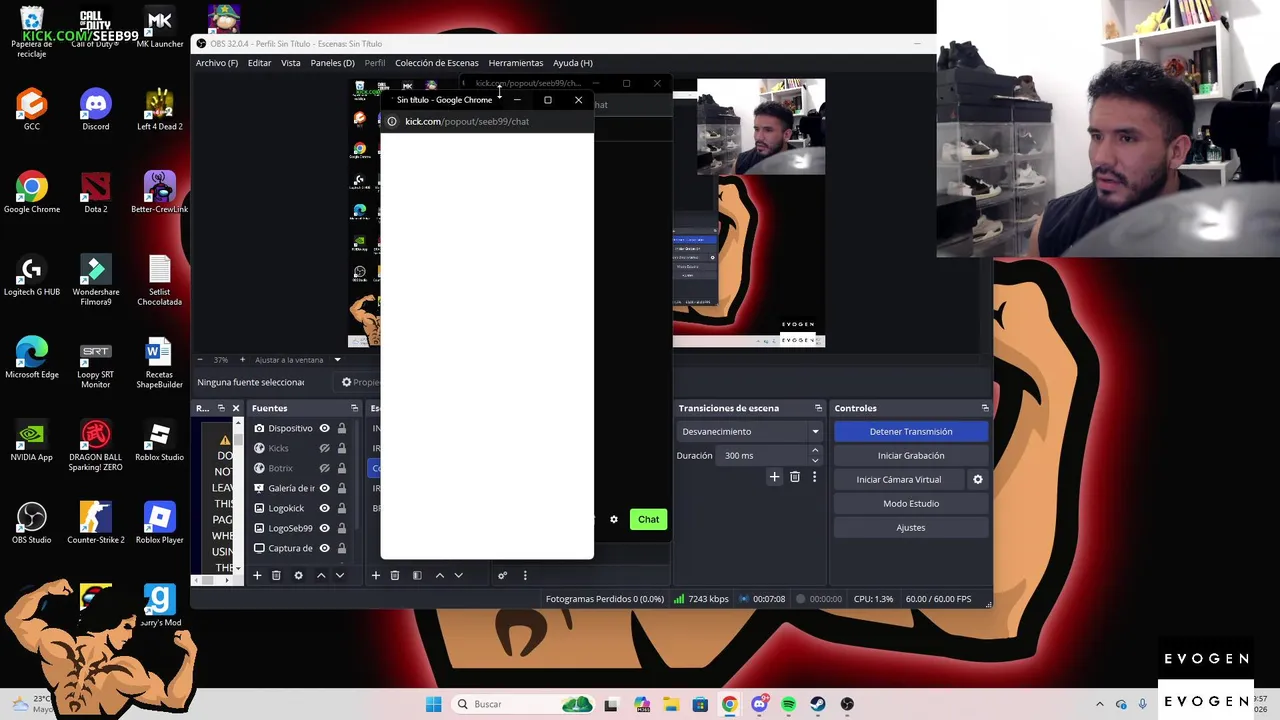Click Iniciar Grabación button

click(x=911, y=455)
